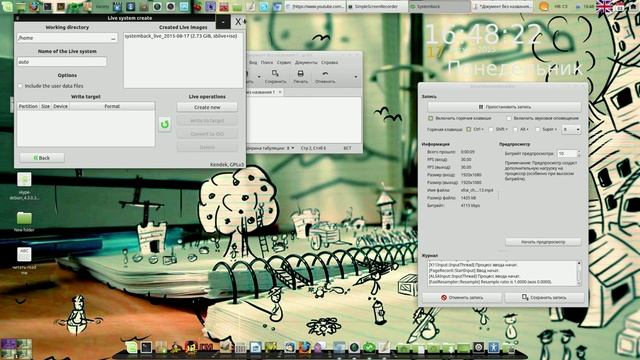
Task: Open the working directory browse button
Action: (113, 38)
